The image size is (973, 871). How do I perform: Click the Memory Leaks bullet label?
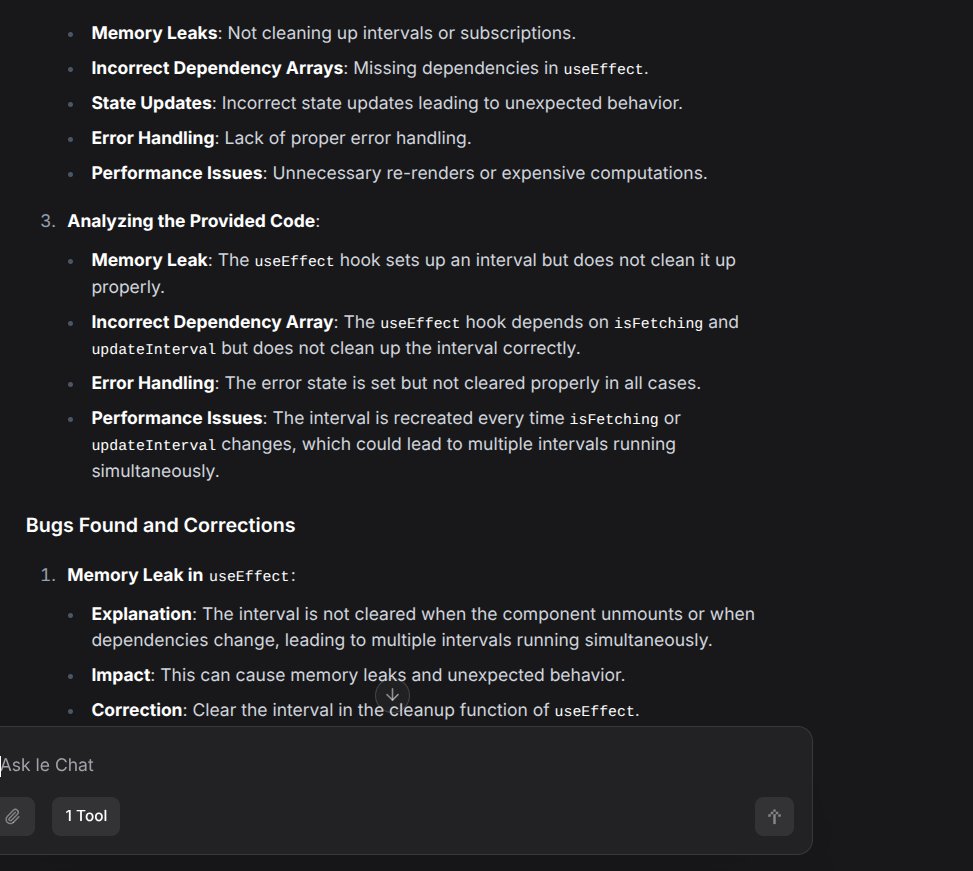pyautogui.click(x=155, y=33)
